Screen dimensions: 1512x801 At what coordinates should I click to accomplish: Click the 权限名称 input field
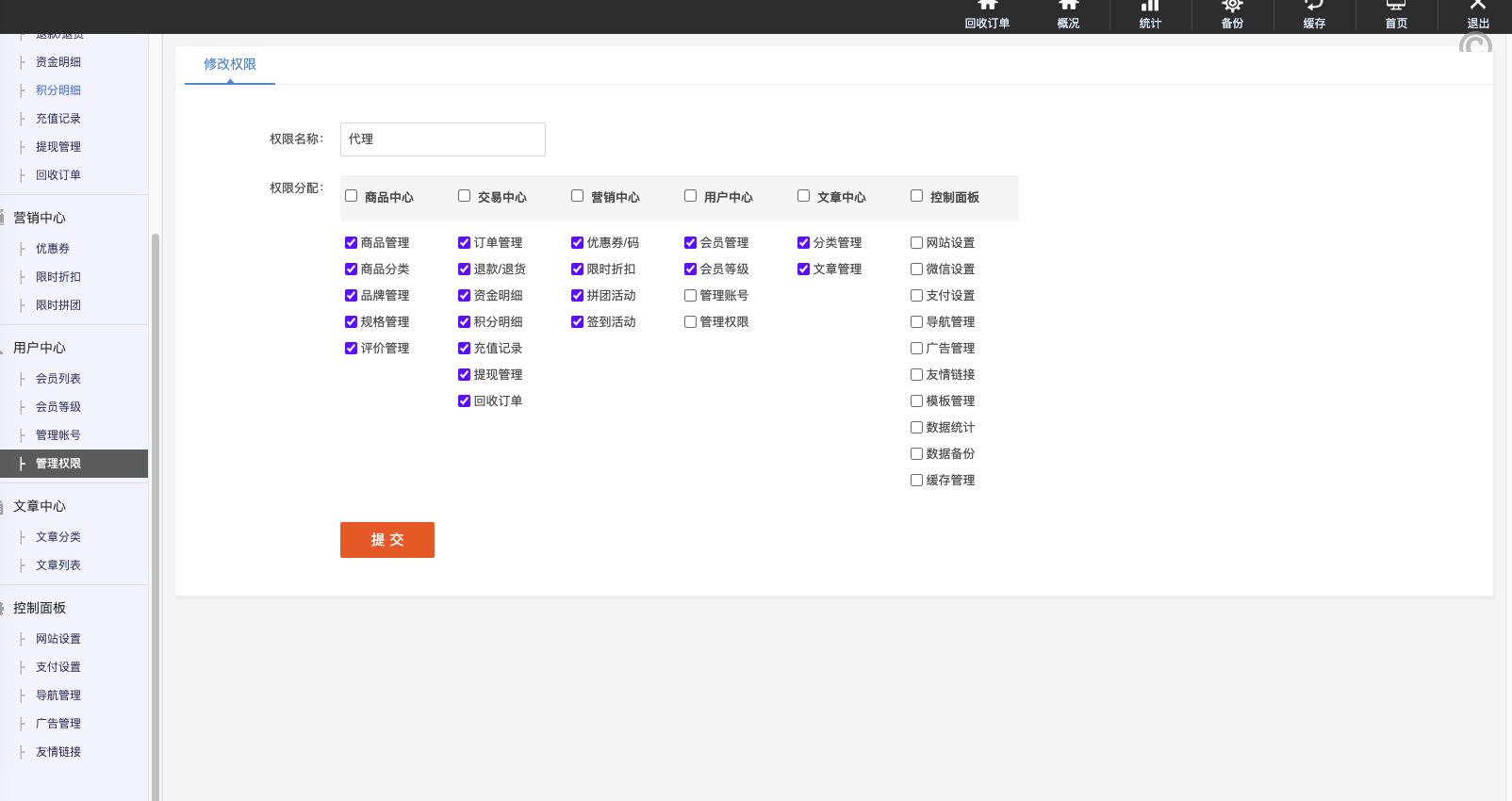click(x=442, y=139)
